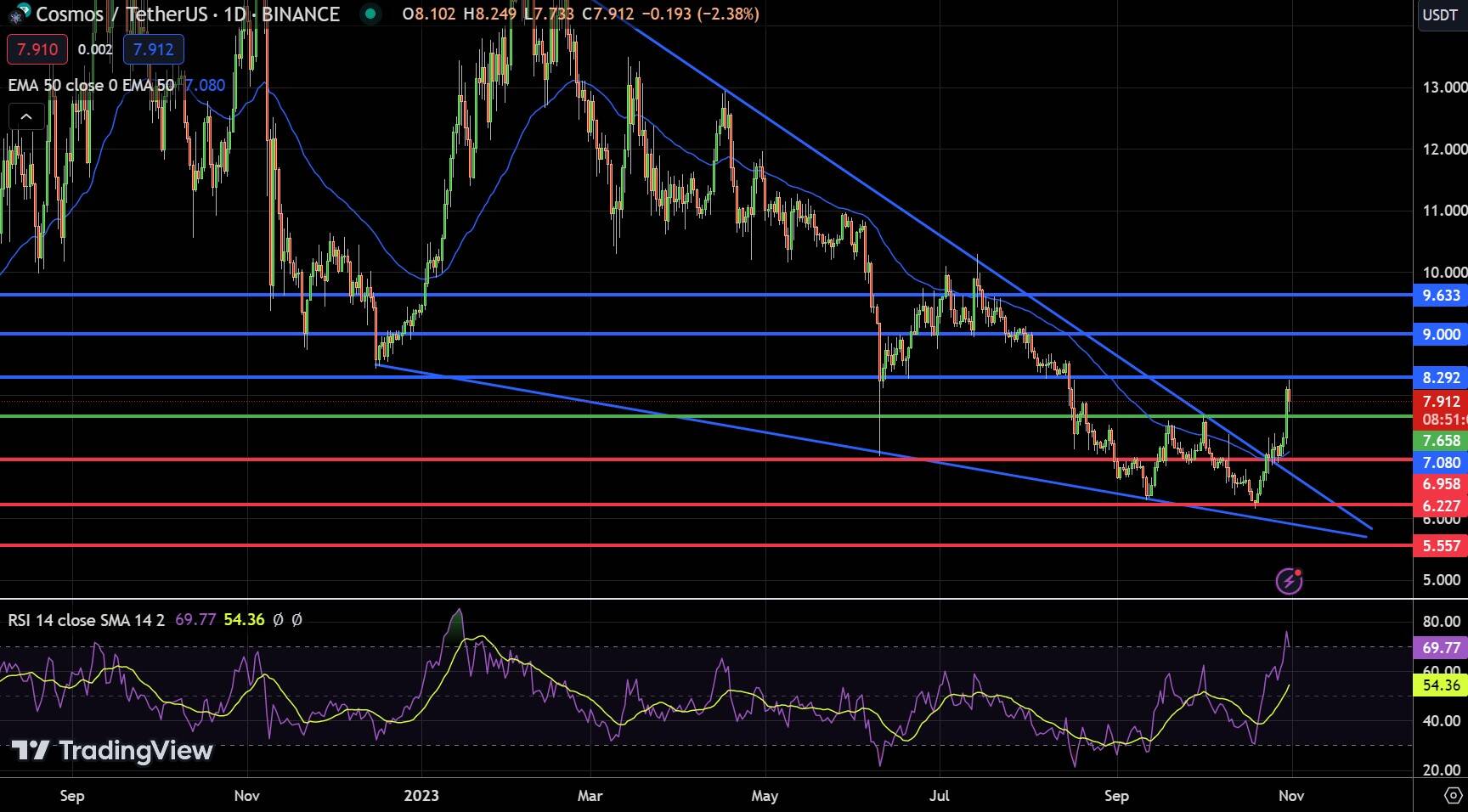This screenshot has height=812, width=1468.
Task: Click the 8.292 price level label
Action: coord(1441,378)
